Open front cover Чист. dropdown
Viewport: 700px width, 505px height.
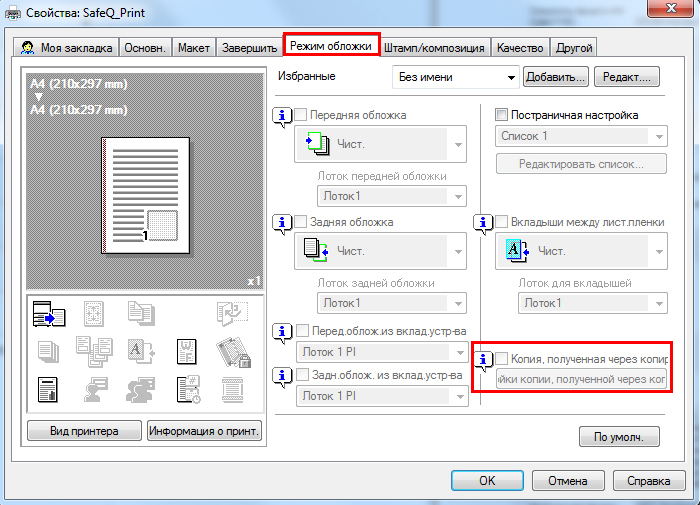pos(380,144)
